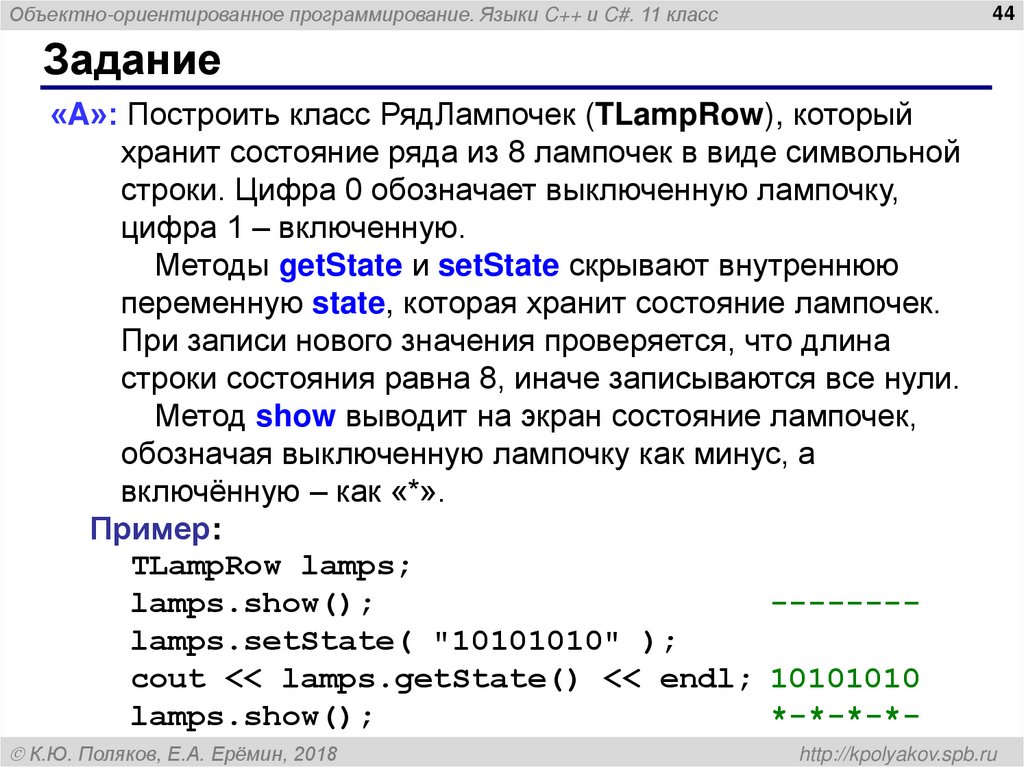Screen dimensions: 1024x767
Task: Click the green output 10101010
Action: (x=845, y=678)
